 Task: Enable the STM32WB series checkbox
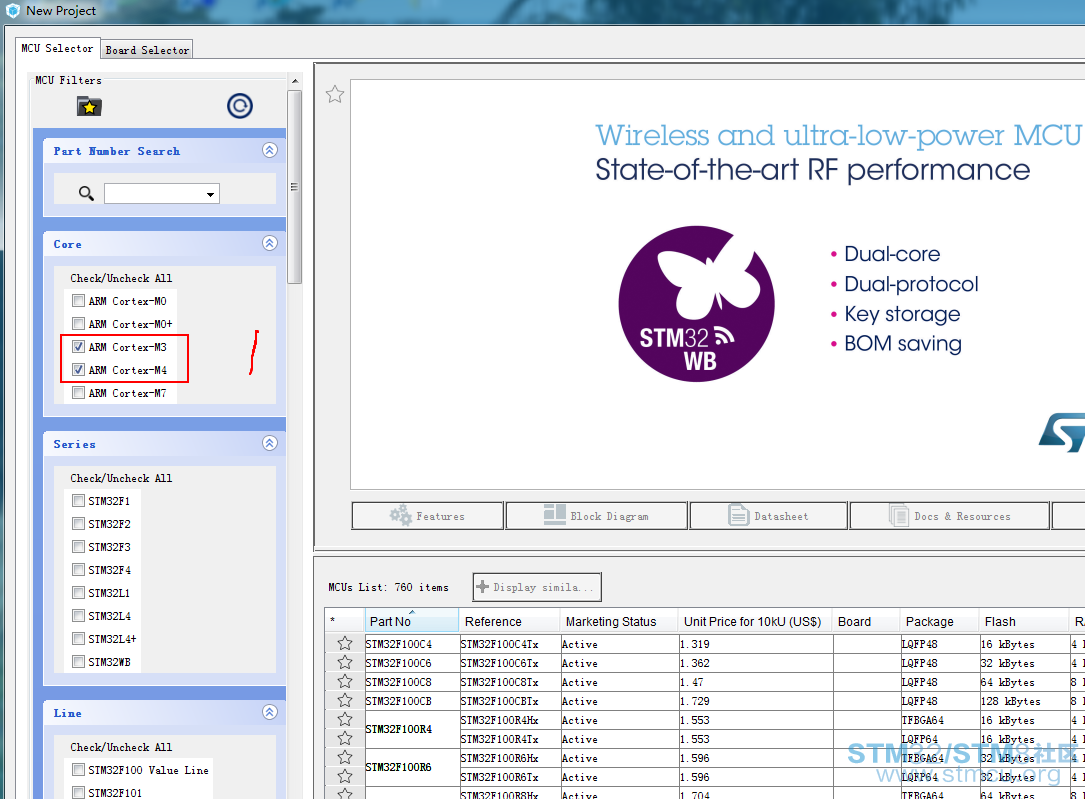[78, 661]
